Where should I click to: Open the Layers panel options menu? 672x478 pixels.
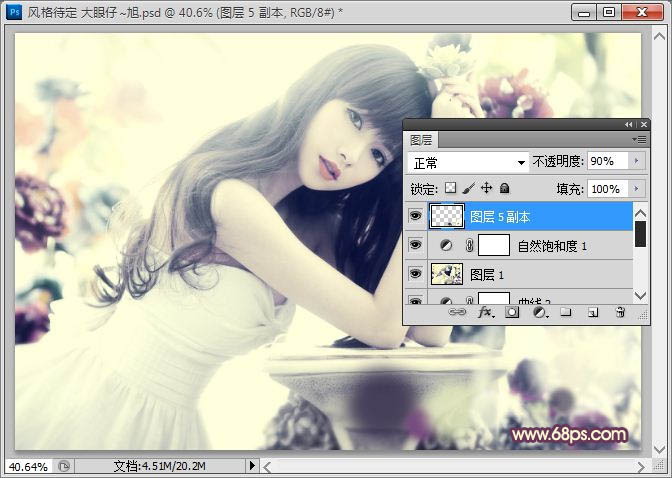[x=640, y=140]
